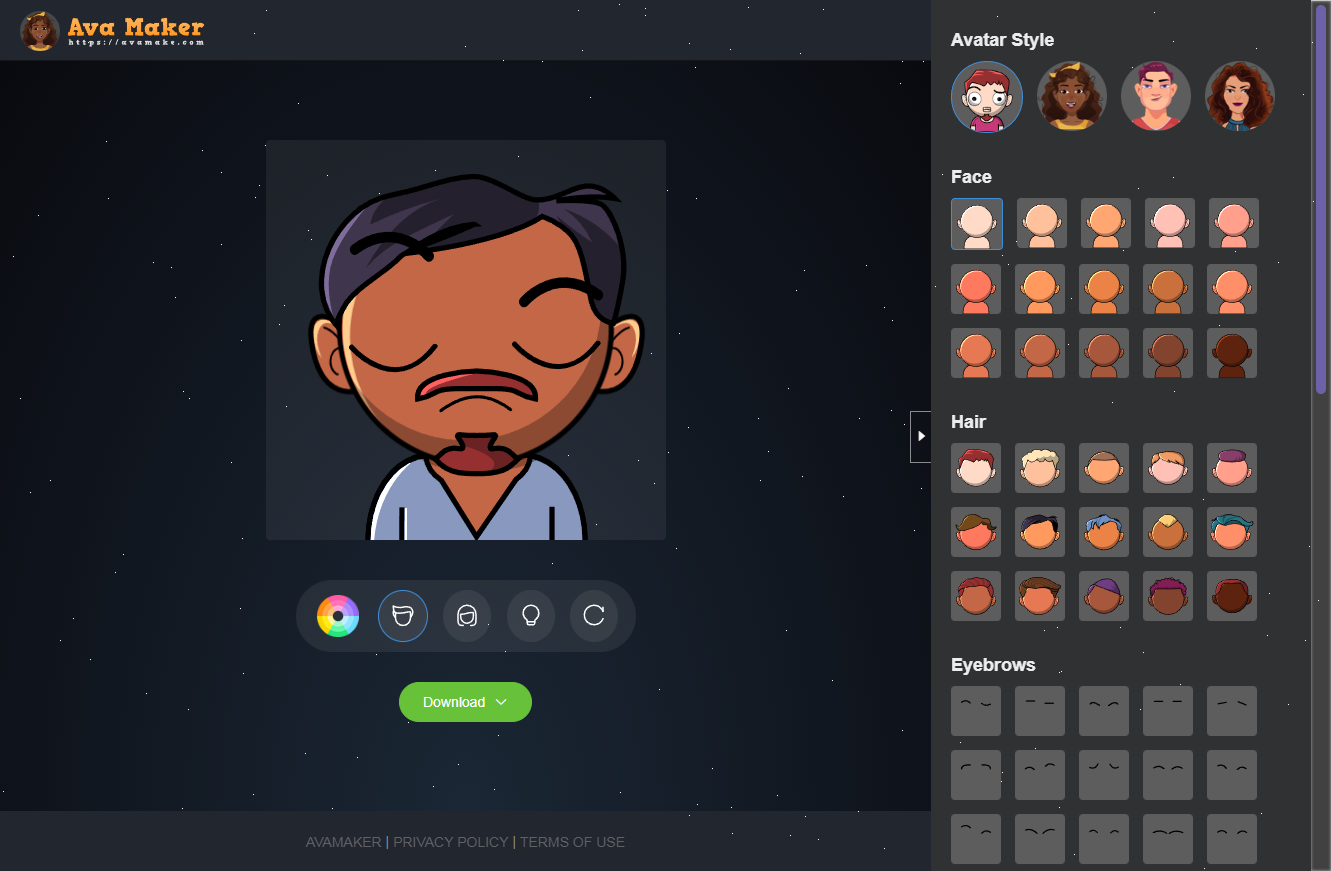Collapse the side panel with arrow tab

tap(921, 436)
